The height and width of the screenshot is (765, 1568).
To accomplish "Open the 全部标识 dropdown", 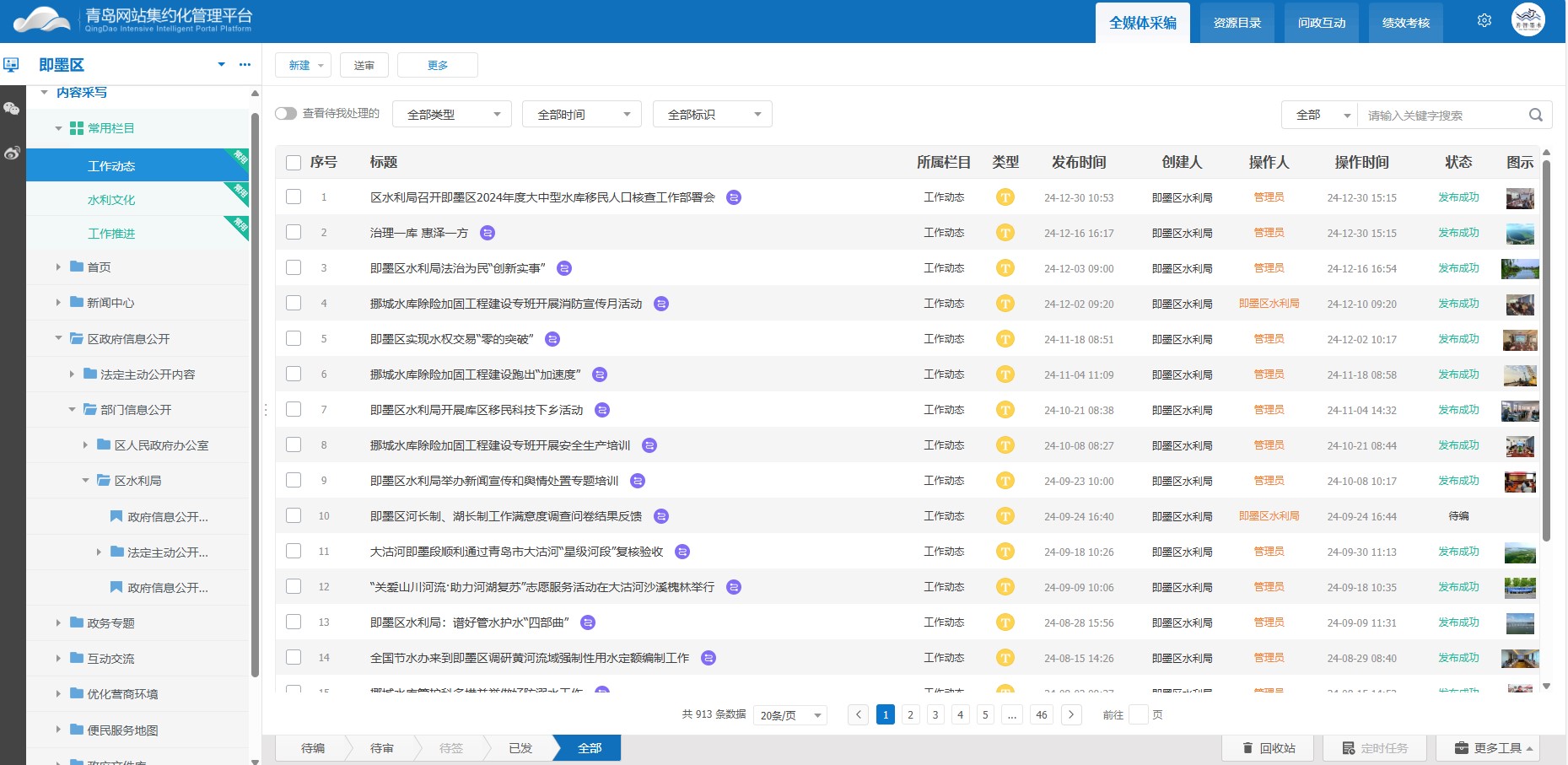I will 713,114.
